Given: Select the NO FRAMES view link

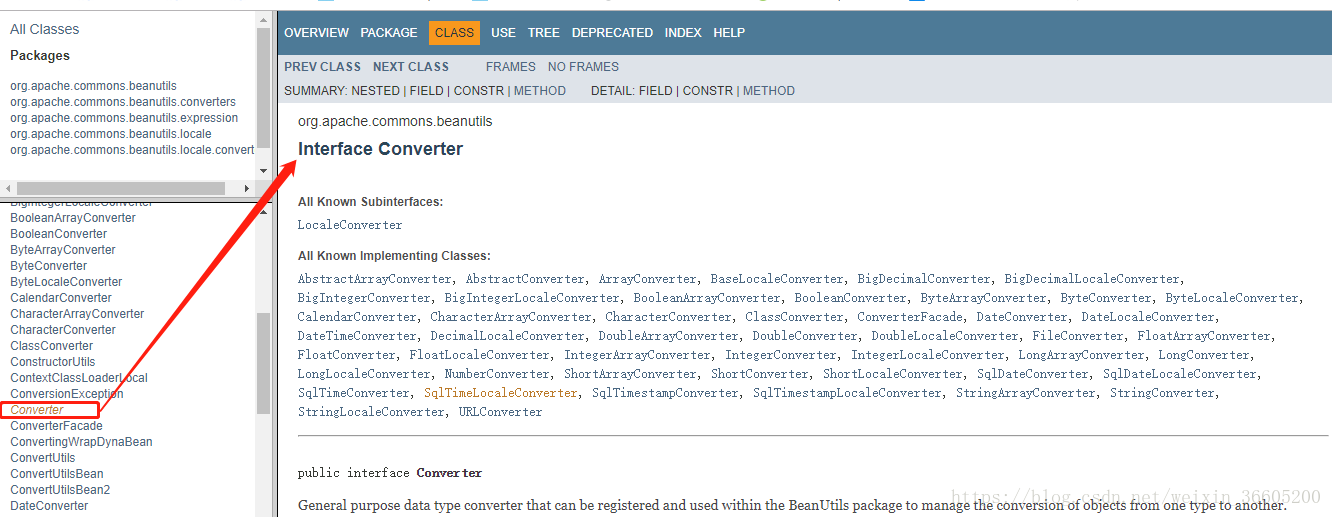Looking at the screenshot, I should (x=583, y=67).
